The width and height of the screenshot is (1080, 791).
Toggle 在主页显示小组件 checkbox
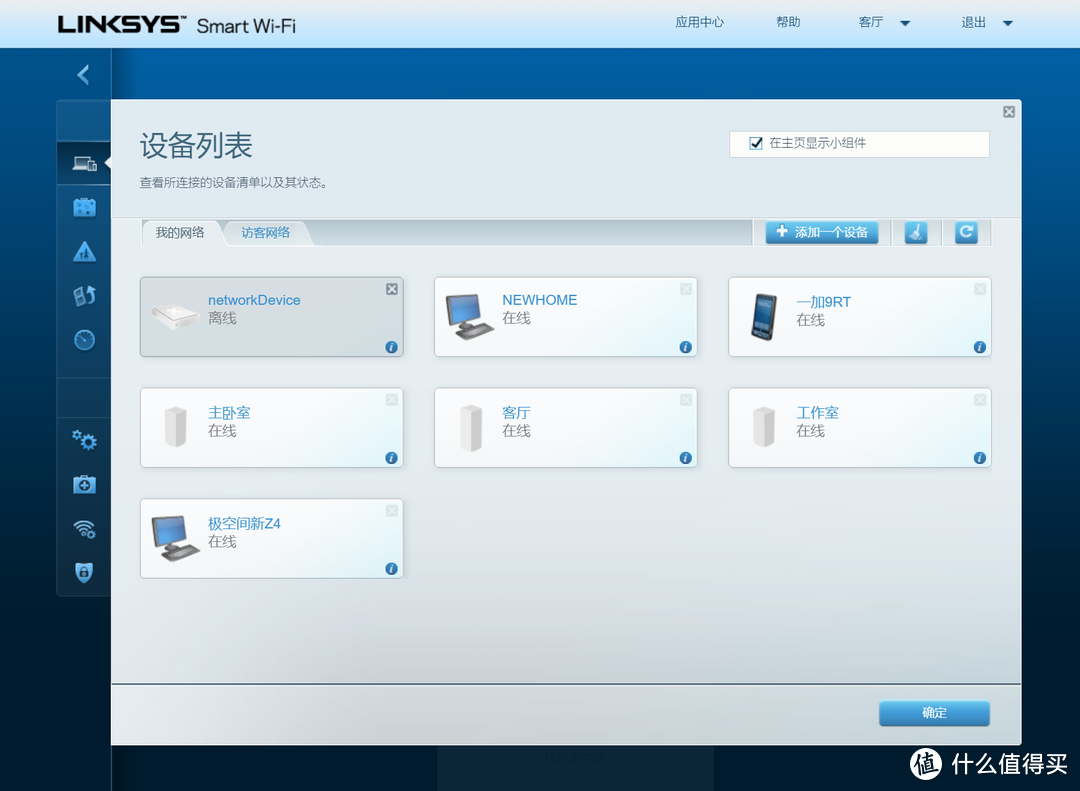(x=756, y=143)
